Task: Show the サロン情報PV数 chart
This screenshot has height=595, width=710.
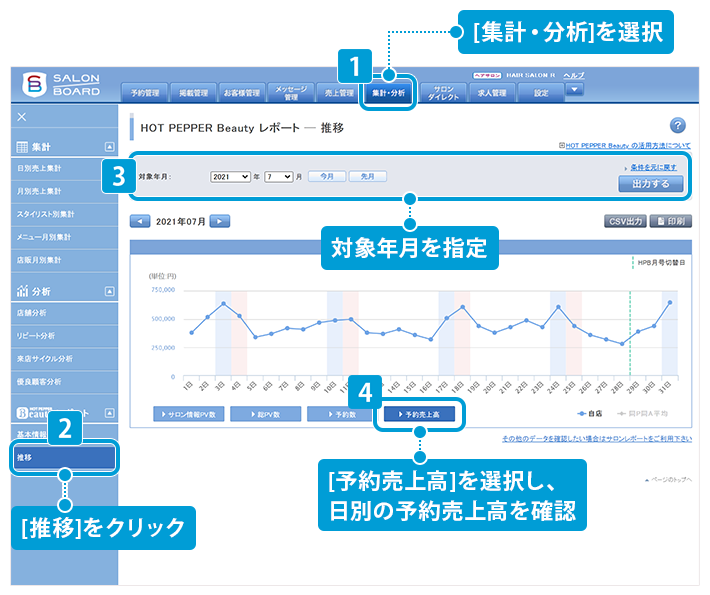Action: tap(189, 413)
